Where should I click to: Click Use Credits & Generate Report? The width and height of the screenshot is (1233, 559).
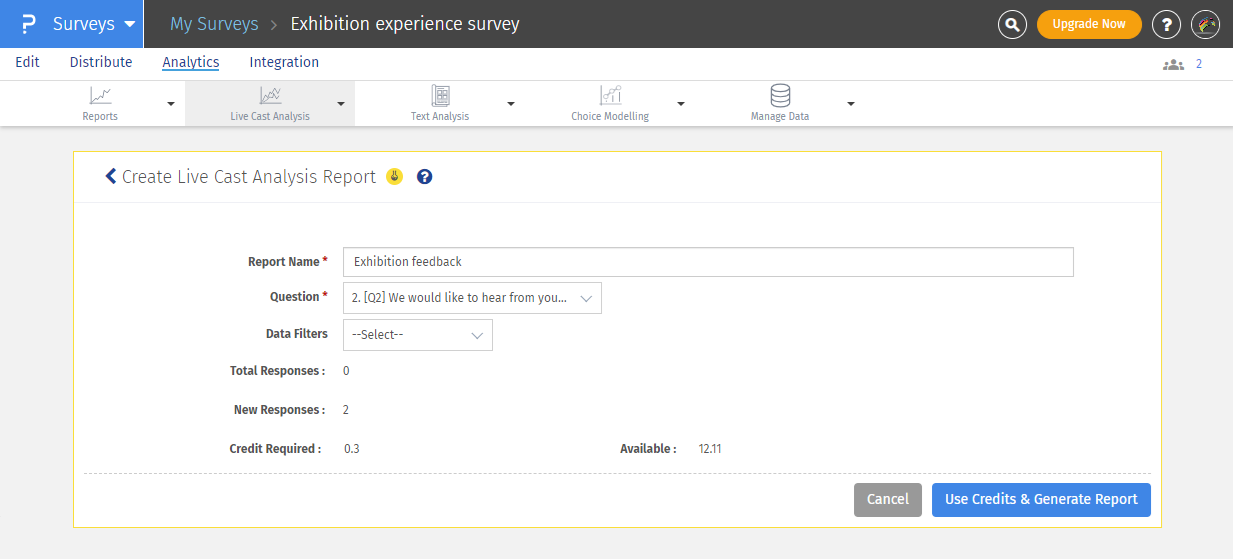[1041, 500]
